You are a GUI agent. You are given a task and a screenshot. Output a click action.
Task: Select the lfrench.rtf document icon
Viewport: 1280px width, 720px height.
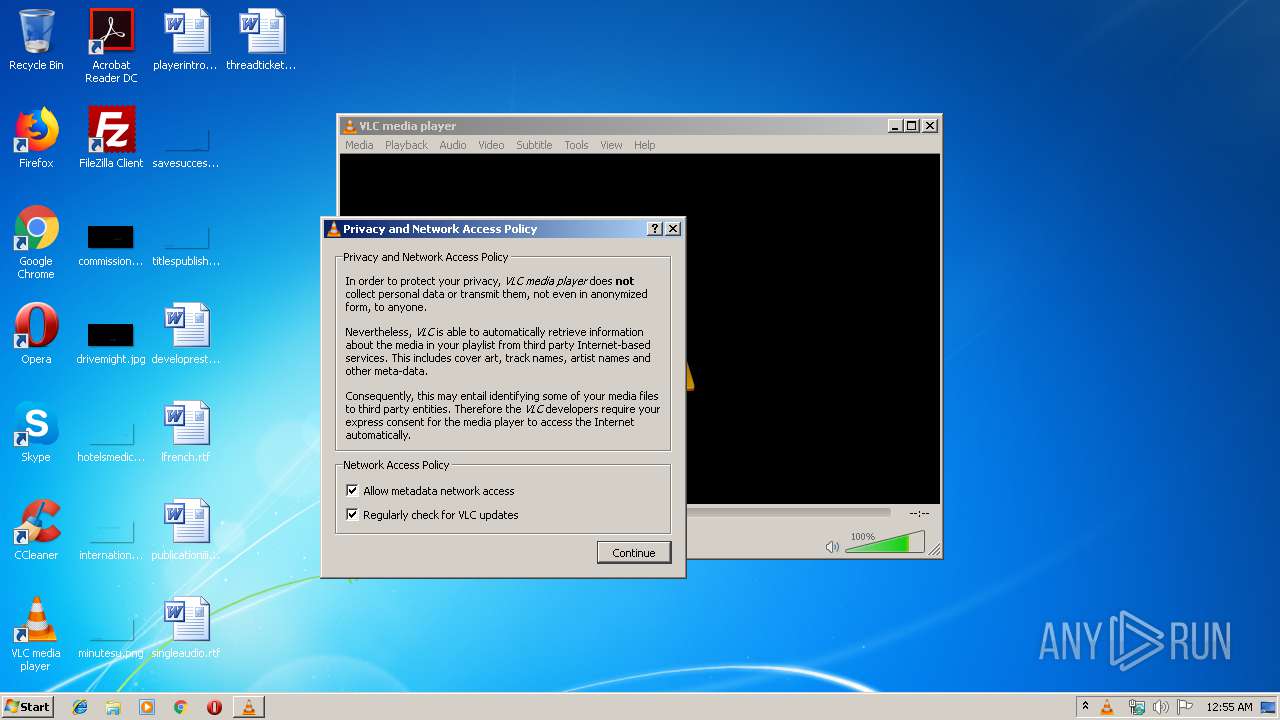[186, 432]
